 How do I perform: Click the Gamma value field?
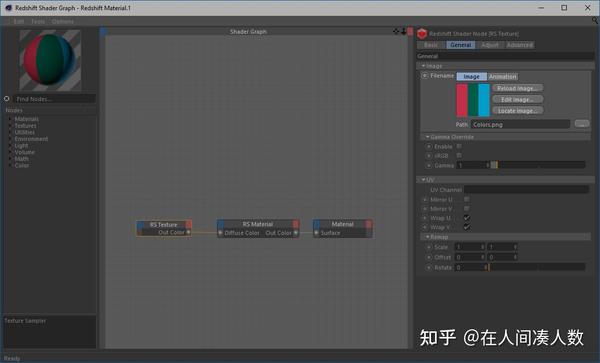[x=473, y=165]
